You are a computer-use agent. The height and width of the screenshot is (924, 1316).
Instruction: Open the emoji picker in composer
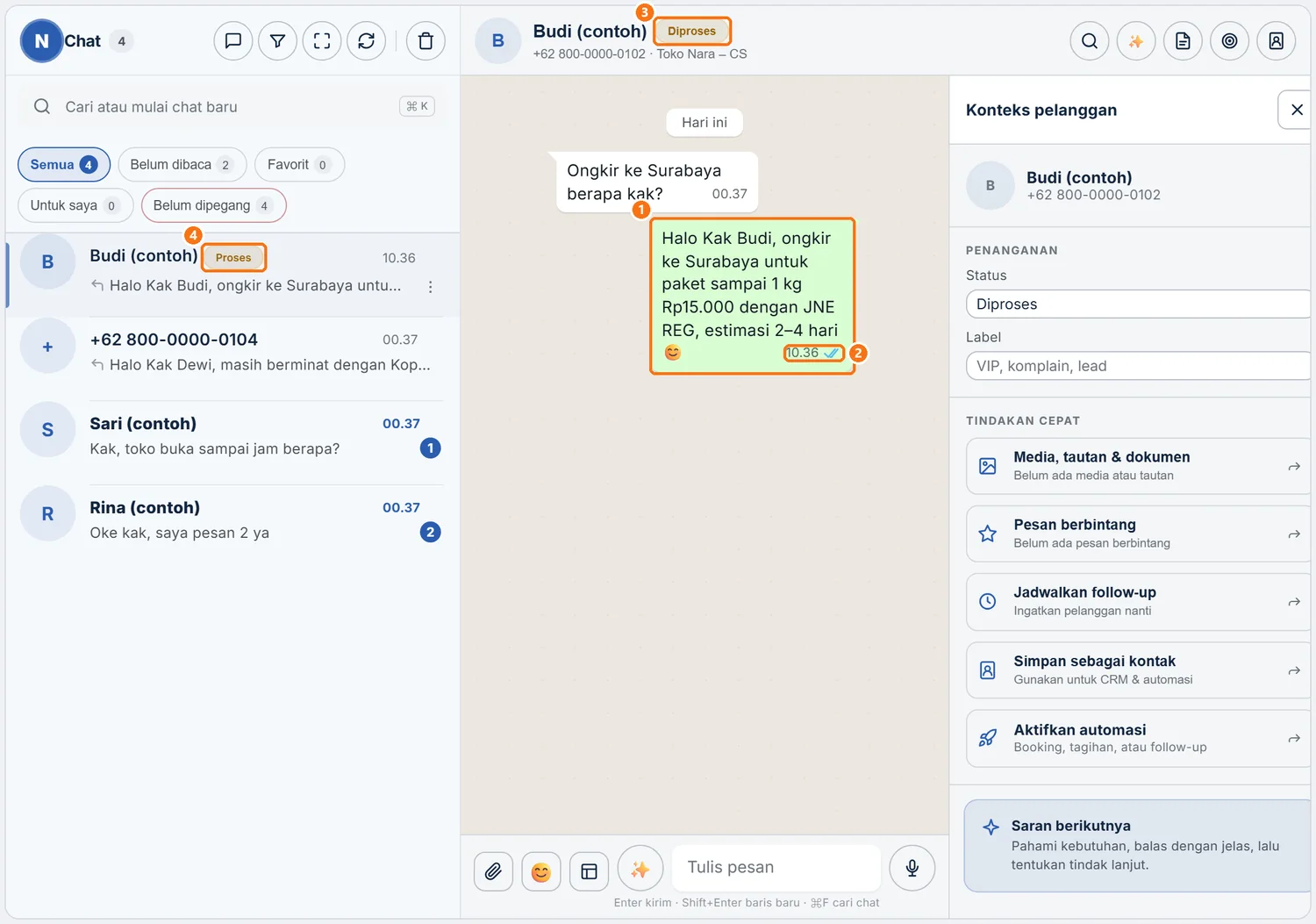tap(541, 871)
